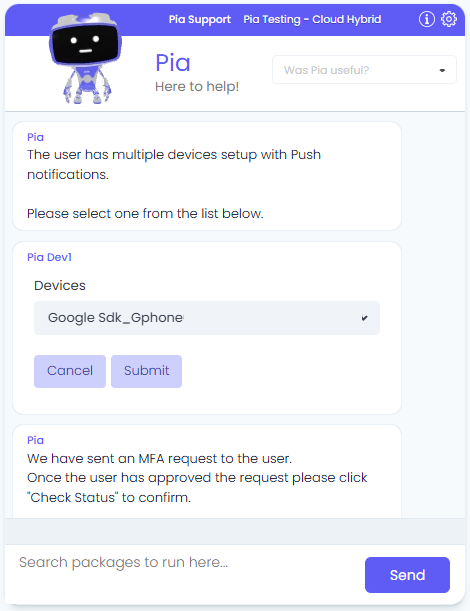Click the Devices field label
Screen dimensions: 470x611
point(60,286)
